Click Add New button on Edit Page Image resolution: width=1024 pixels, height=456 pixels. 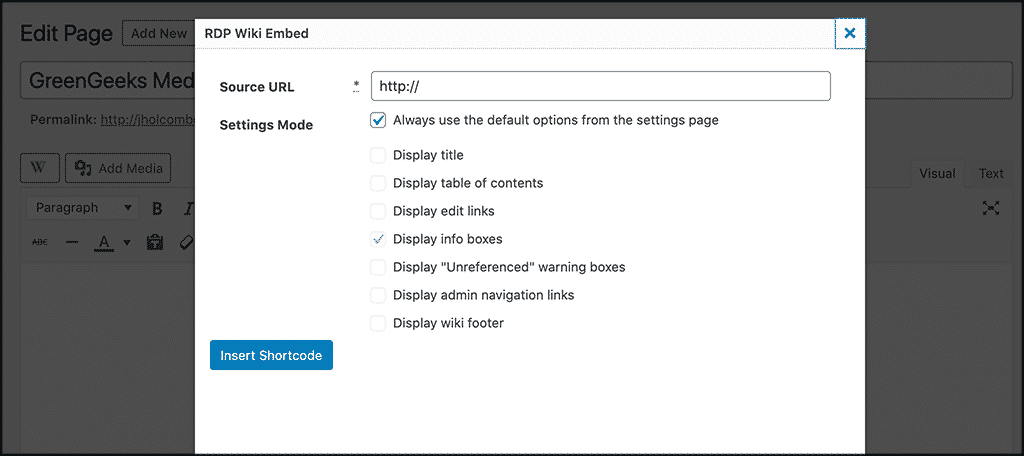pyautogui.click(x=158, y=33)
